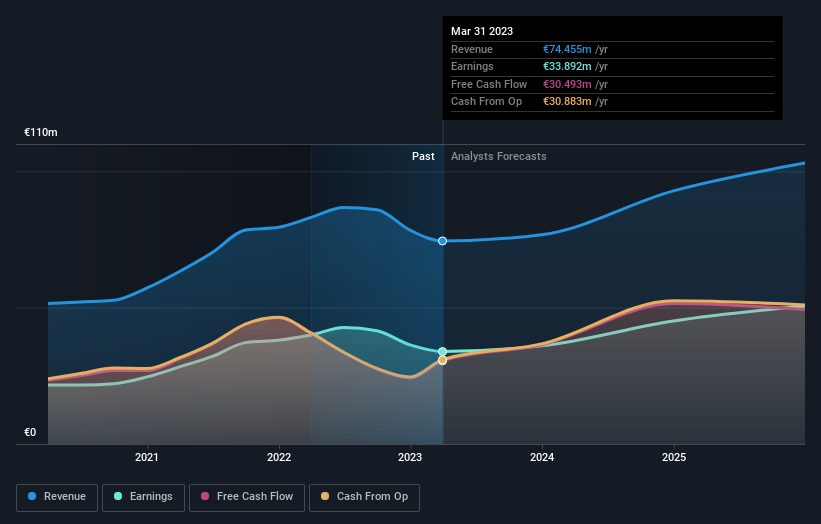Click the €74.455m revenue value in tooltip
This screenshot has height=524, width=821.
567,49
